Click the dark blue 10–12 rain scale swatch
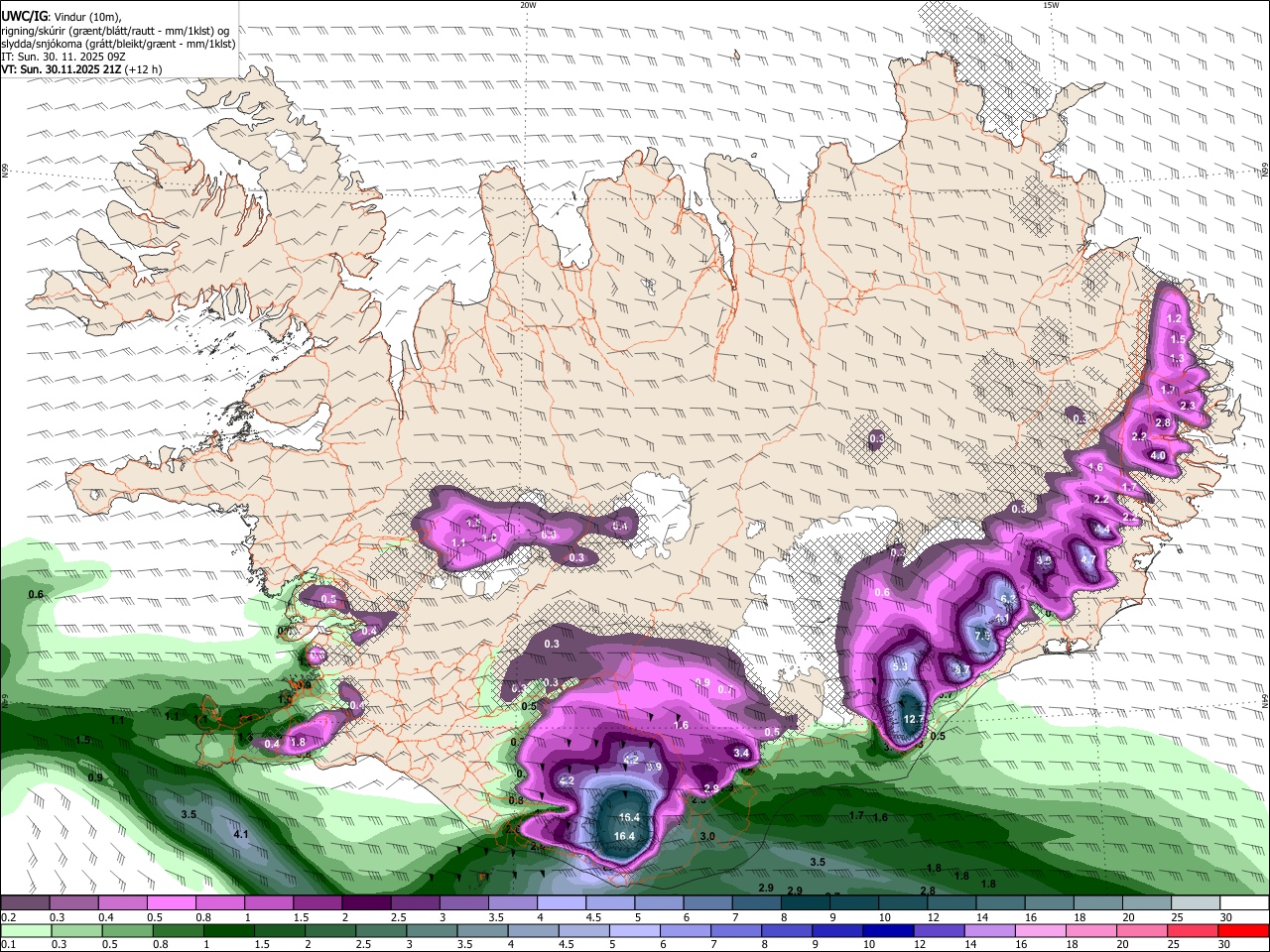 pyautogui.click(x=887, y=930)
